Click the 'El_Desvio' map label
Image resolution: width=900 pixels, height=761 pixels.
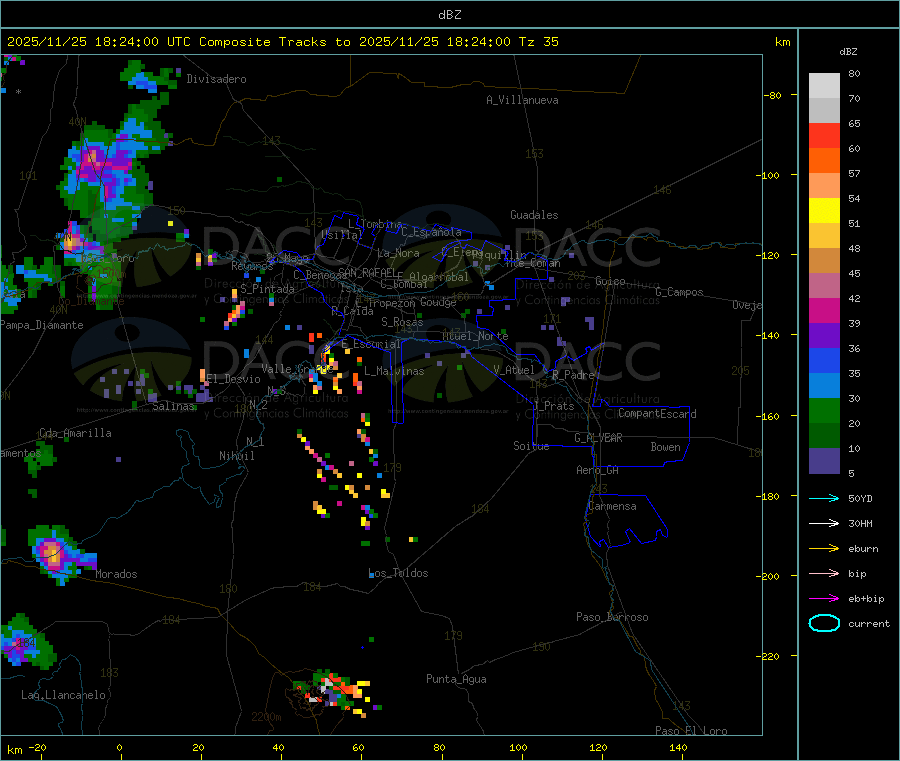point(234,379)
